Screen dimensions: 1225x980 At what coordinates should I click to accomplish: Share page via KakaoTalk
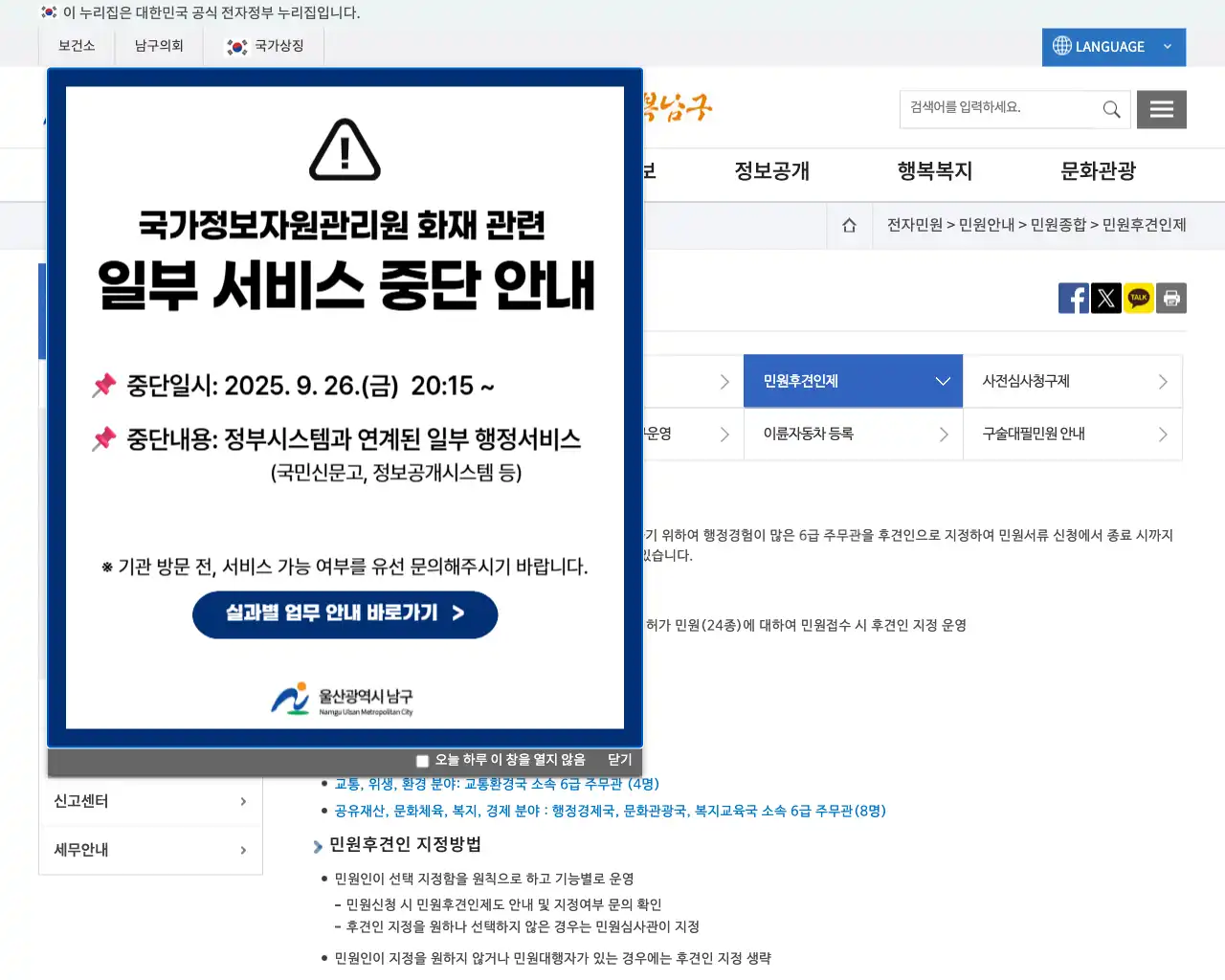1139,298
